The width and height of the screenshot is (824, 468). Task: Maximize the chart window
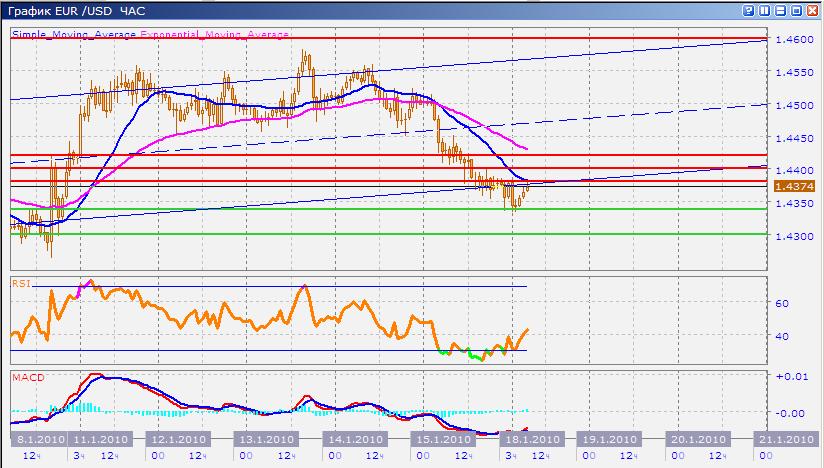click(797, 10)
